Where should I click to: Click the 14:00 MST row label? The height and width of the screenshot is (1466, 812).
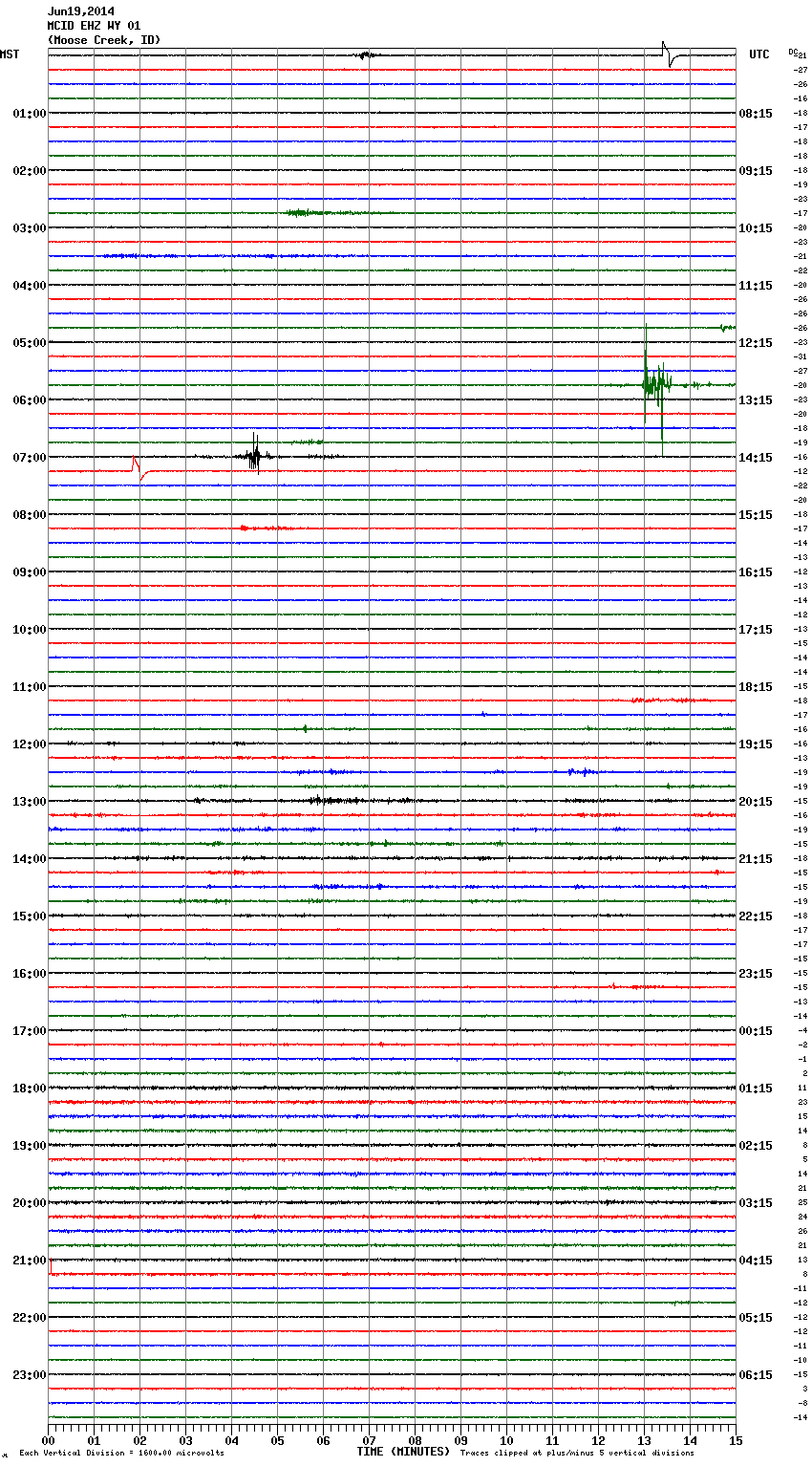30,859
